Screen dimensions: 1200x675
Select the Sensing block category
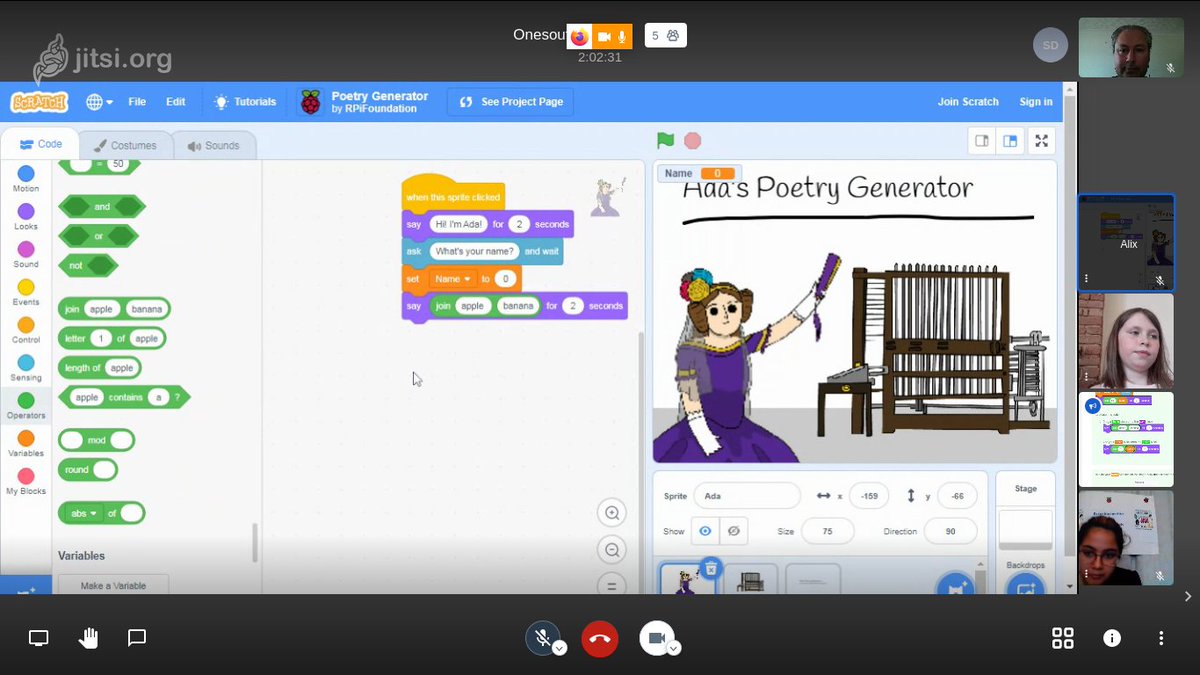[x=26, y=368]
